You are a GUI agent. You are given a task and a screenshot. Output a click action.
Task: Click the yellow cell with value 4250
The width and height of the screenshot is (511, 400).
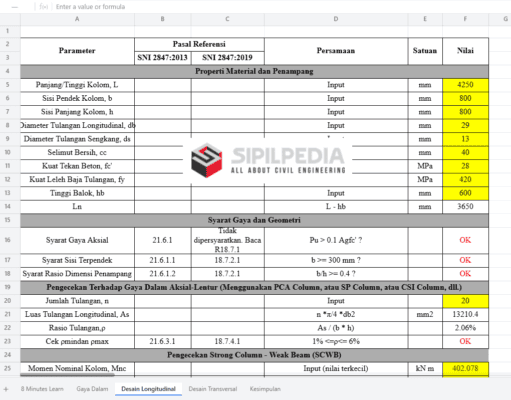465,85
